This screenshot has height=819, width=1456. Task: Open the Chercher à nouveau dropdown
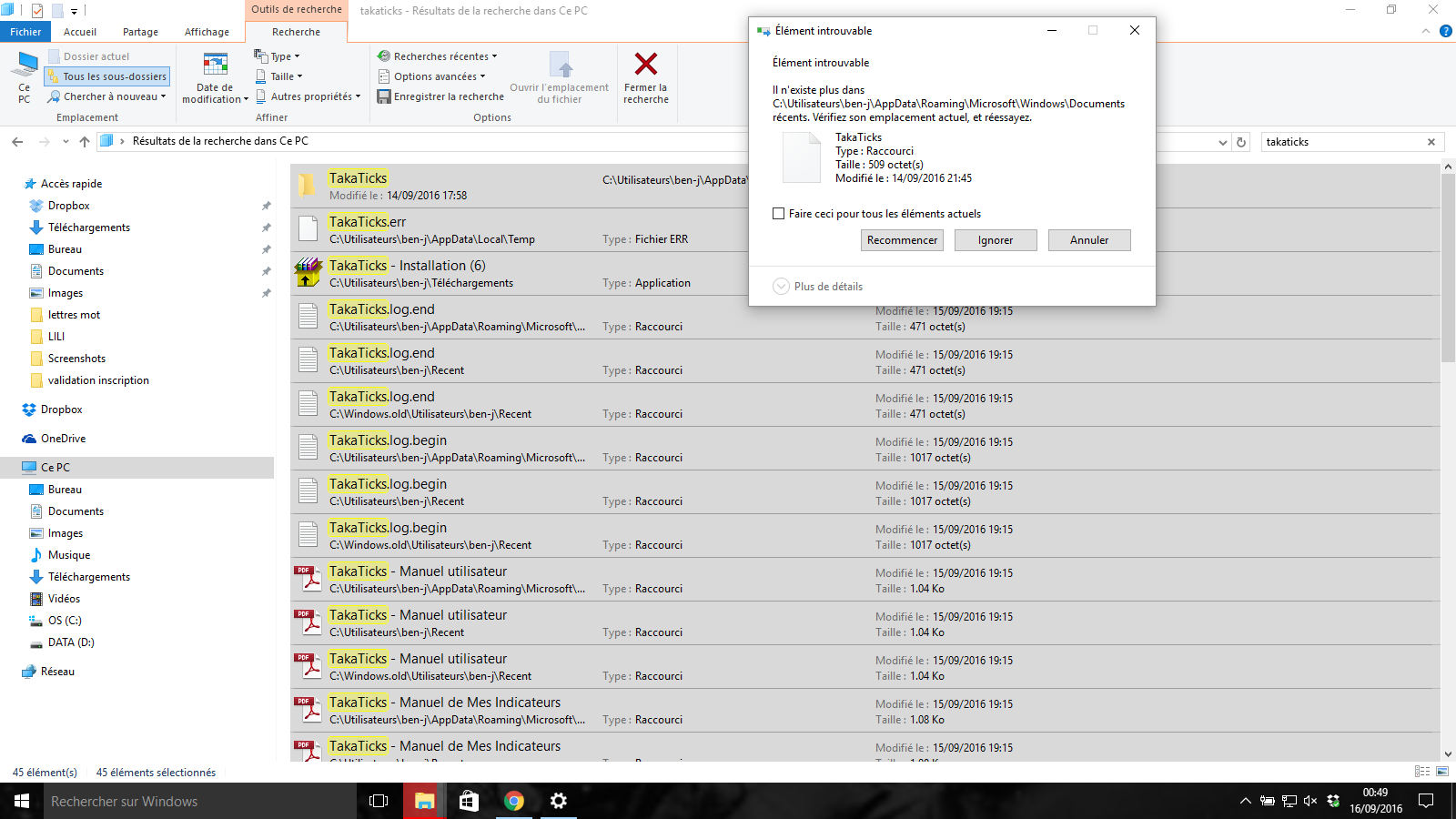107,96
